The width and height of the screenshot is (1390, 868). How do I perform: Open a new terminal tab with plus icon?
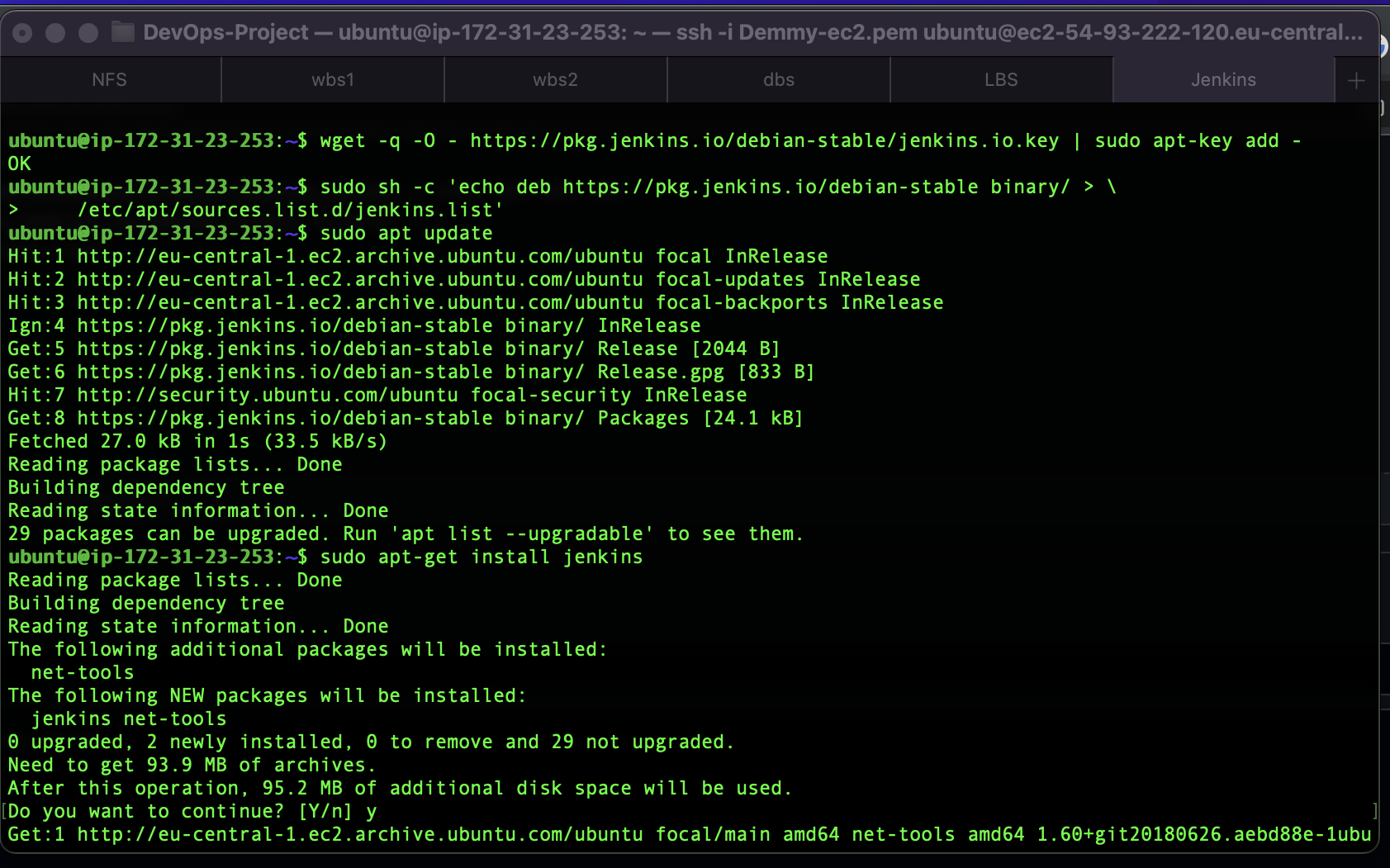tap(1357, 79)
